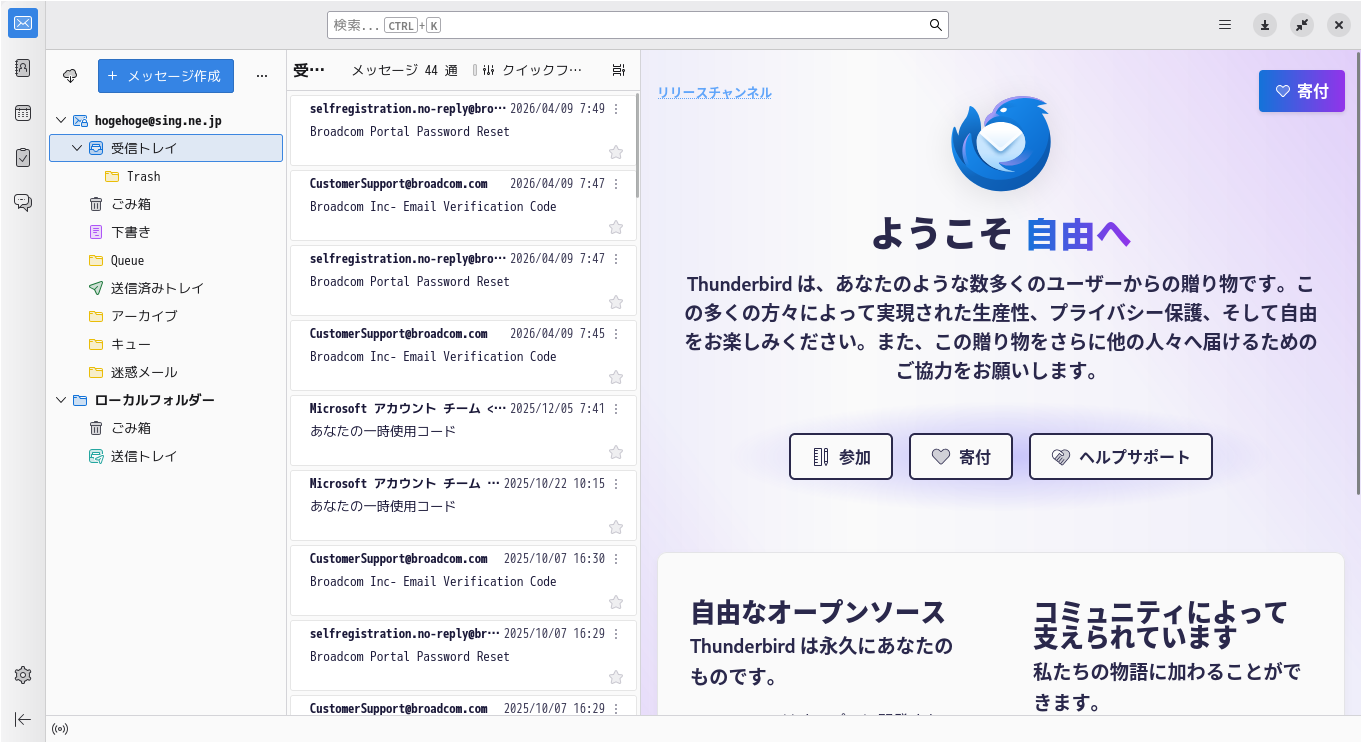Open the ⋮ menu on the 2026/04/09 7:45 message
This screenshot has width=1362, height=743.
(616, 334)
